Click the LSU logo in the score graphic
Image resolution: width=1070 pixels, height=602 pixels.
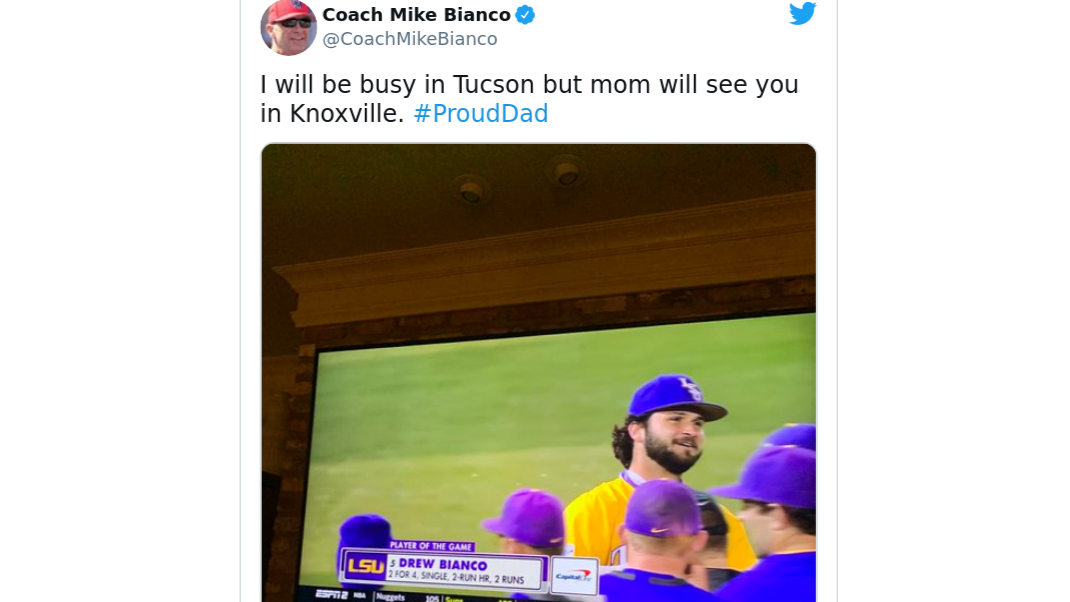click(365, 566)
